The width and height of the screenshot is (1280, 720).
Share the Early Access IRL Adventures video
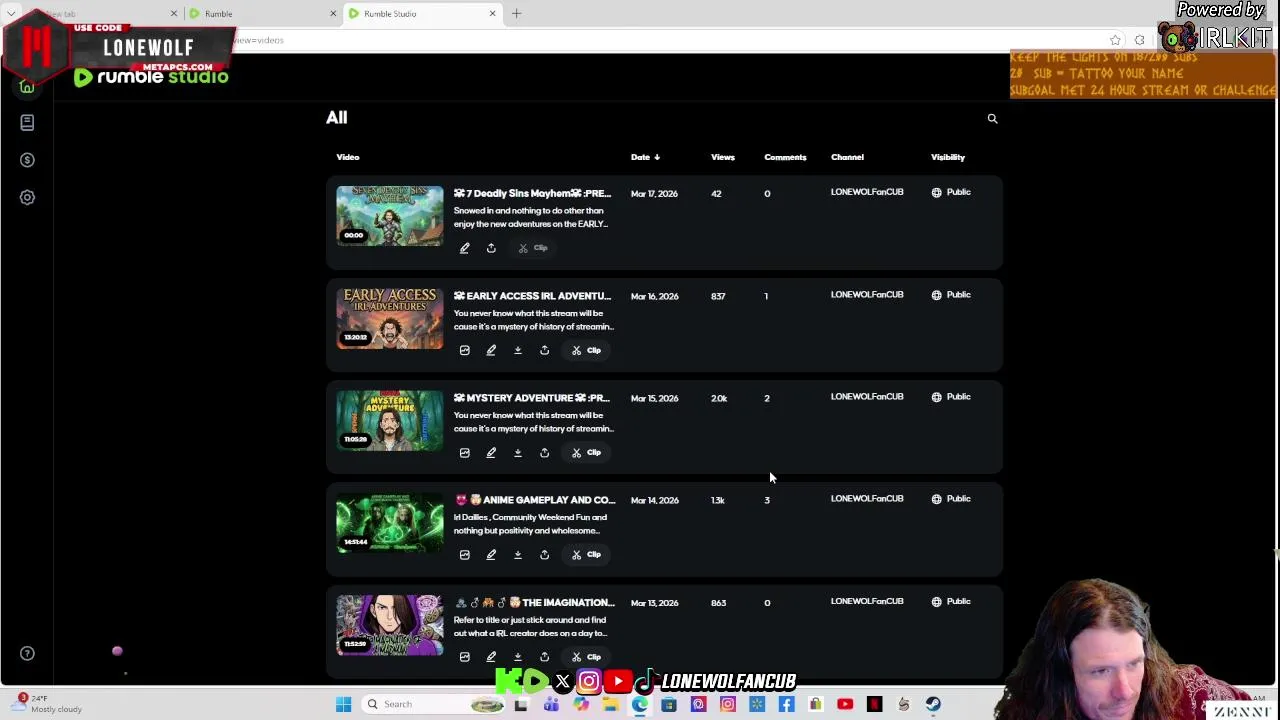pos(544,350)
